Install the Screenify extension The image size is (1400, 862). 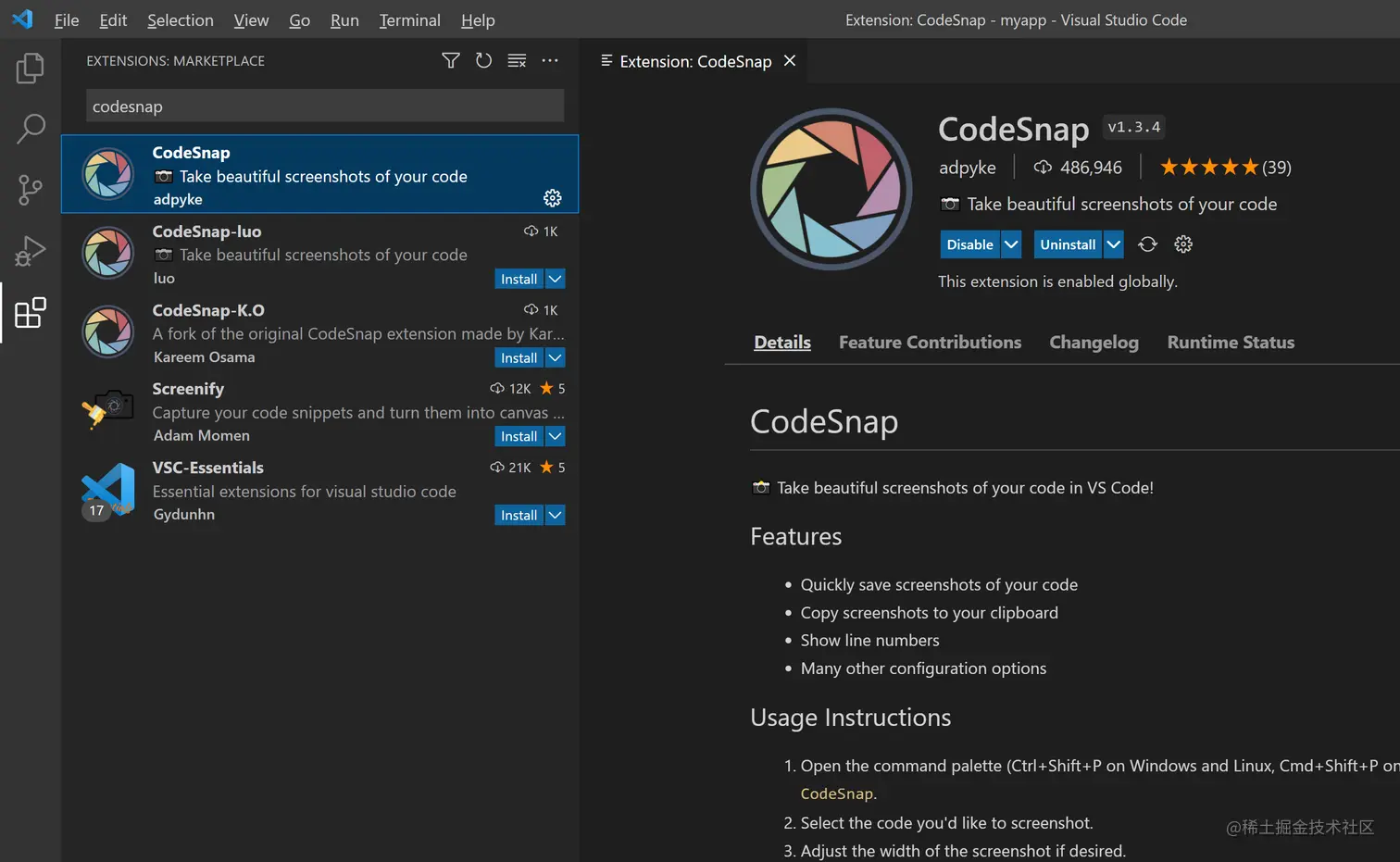click(519, 436)
